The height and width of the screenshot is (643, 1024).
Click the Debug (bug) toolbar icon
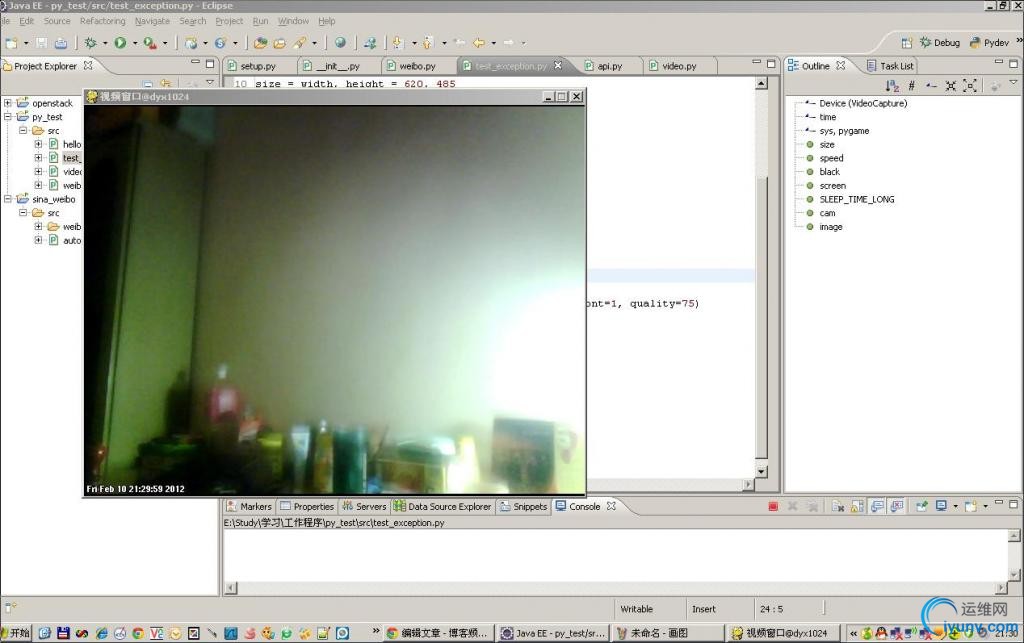point(91,43)
